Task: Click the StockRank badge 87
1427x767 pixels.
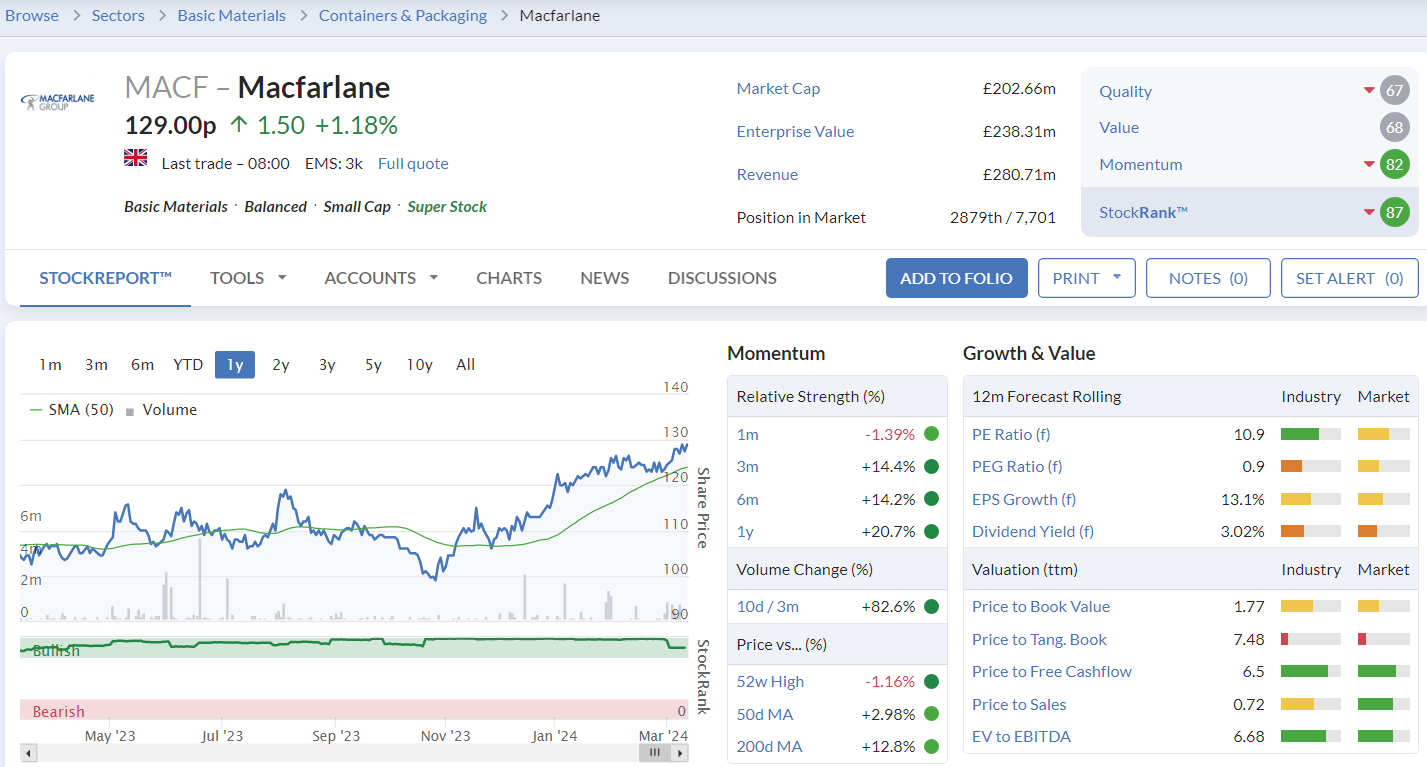Action: tap(1394, 212)
